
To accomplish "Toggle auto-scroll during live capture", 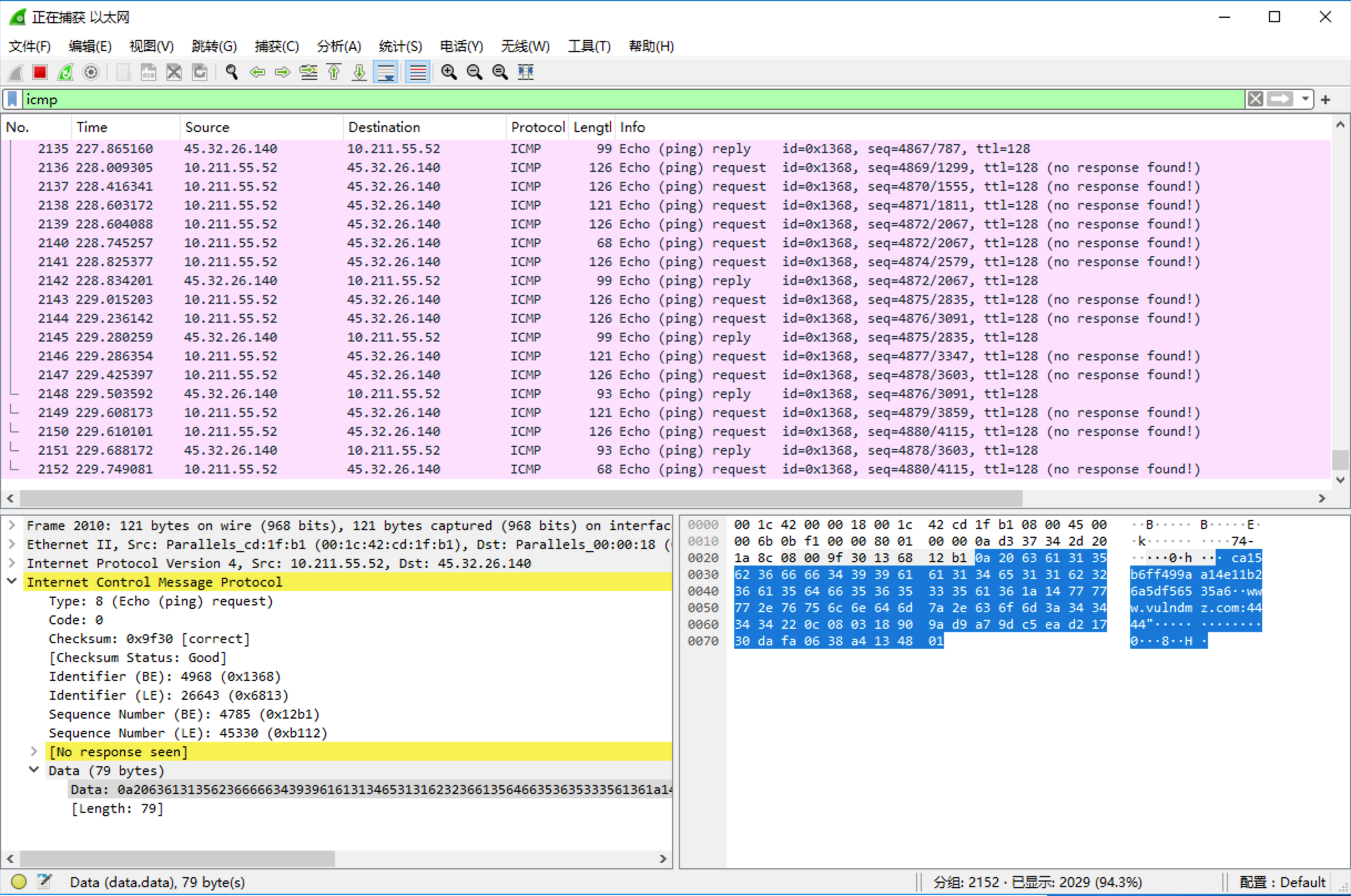I will (x=386, y=72).
